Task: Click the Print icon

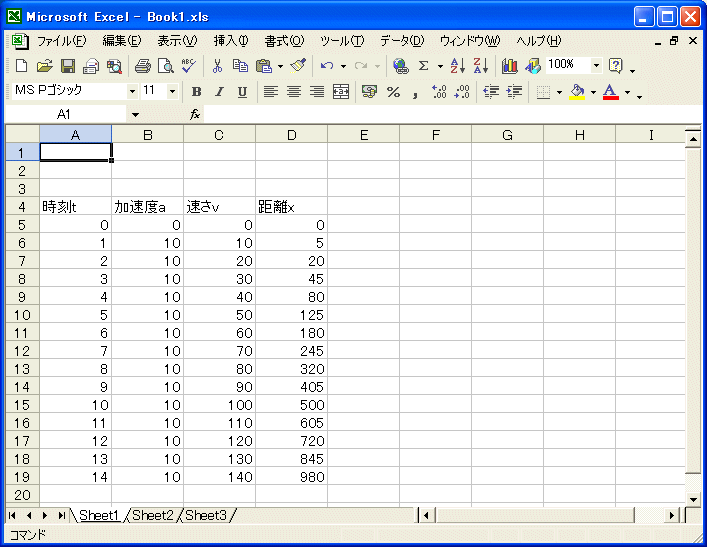Action: pyautogui.click(x=143, y=66)
